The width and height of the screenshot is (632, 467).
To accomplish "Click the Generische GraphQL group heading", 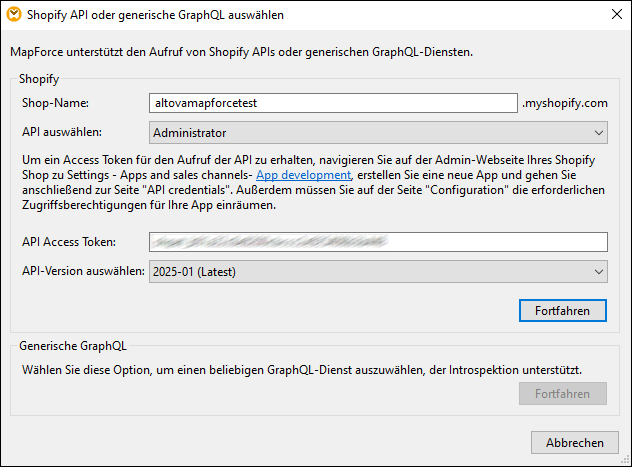I will (71, 346).
